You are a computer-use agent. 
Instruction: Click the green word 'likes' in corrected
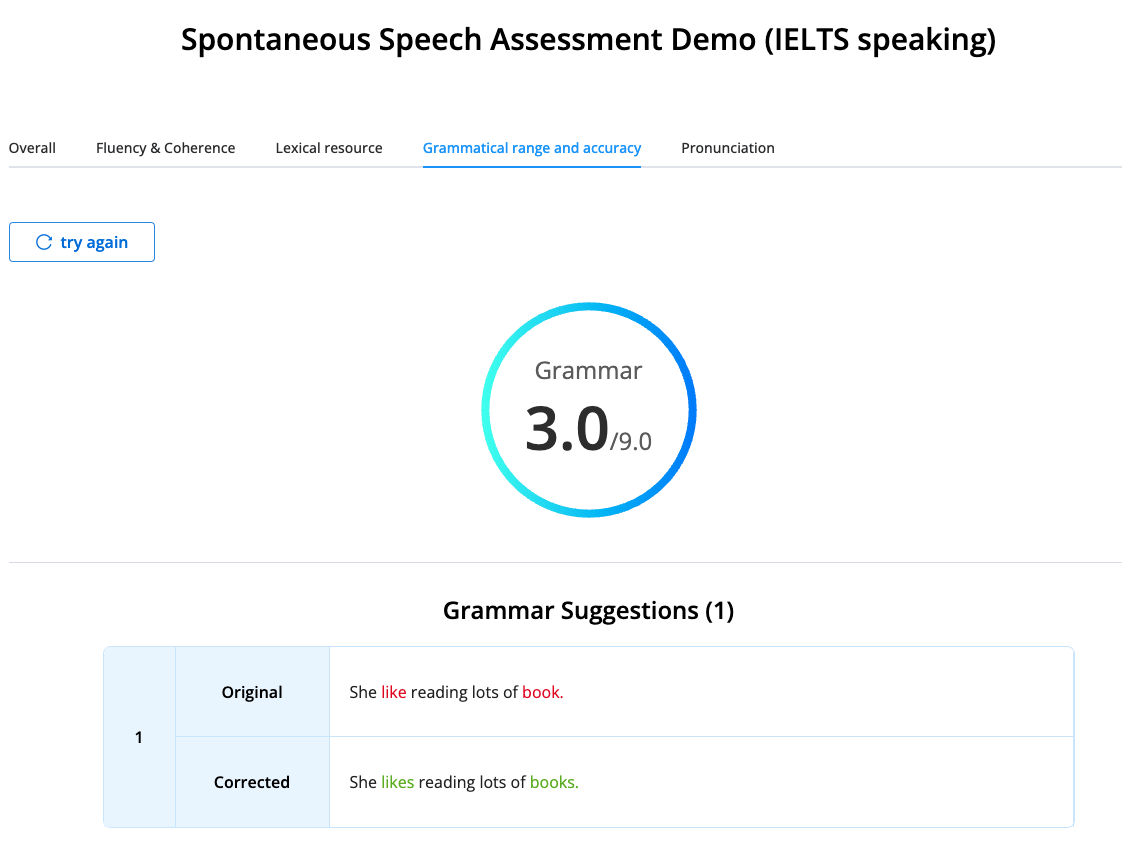point(397,782)
